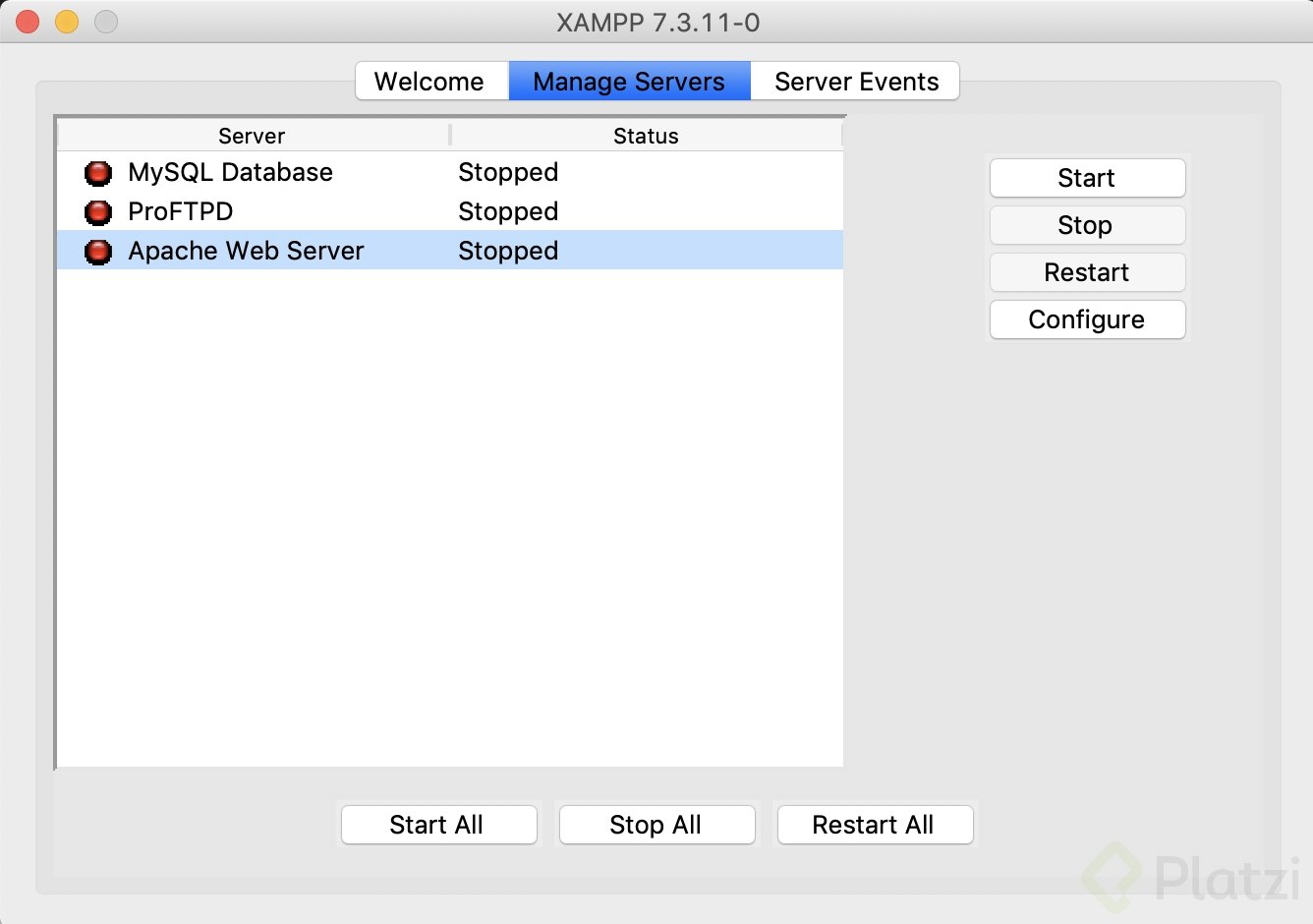Close the XAMPP window with red button
The width and height of the screenshot is (1313, 924).
[x=28, y=22]
